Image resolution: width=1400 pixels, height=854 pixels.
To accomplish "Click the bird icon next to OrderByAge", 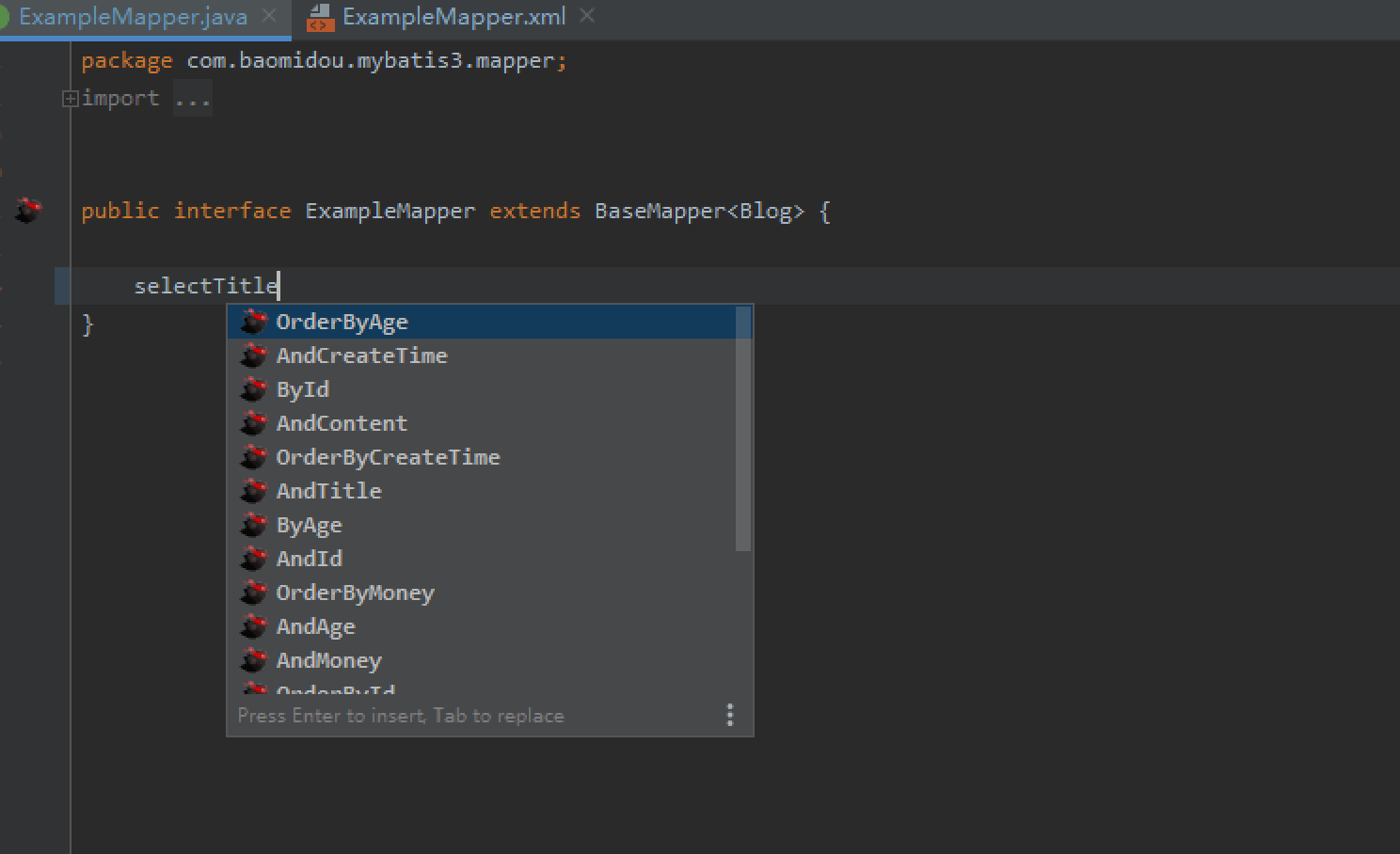I will click(x=253, y=322).
